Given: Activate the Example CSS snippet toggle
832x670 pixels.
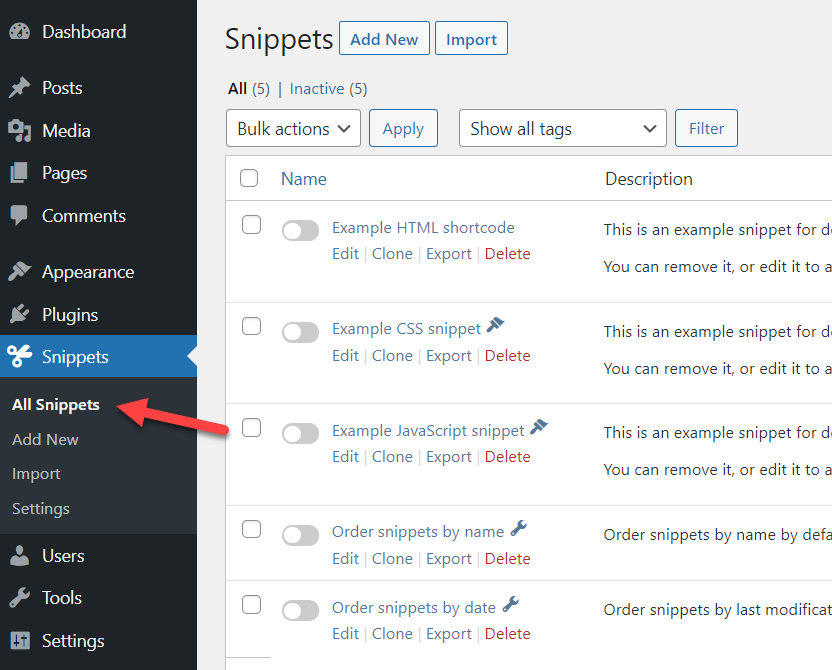Looking at the screenshot, I should pos(300,333).
